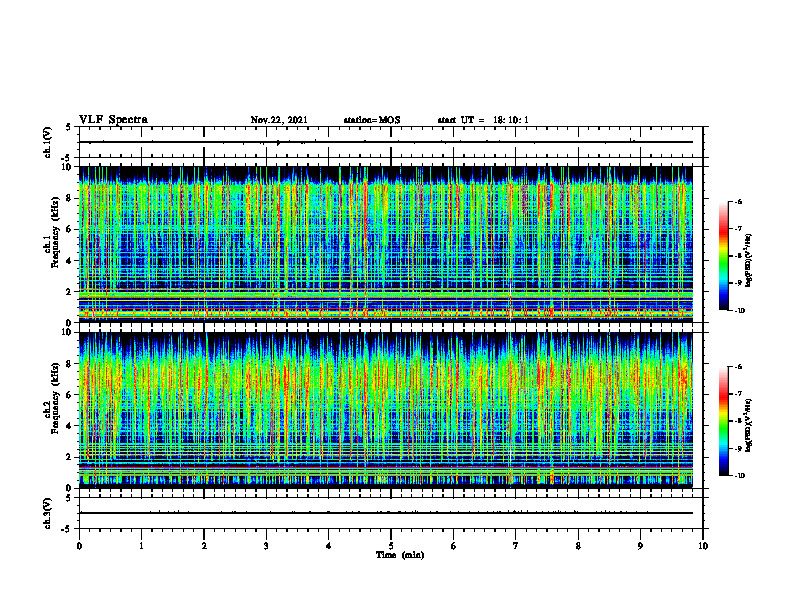Image resolution: width=792 pixels, height=612 pixels.
Task: Click the "2" kHz tick on ch.1 frequency axis
Action: tap(69, 292)
